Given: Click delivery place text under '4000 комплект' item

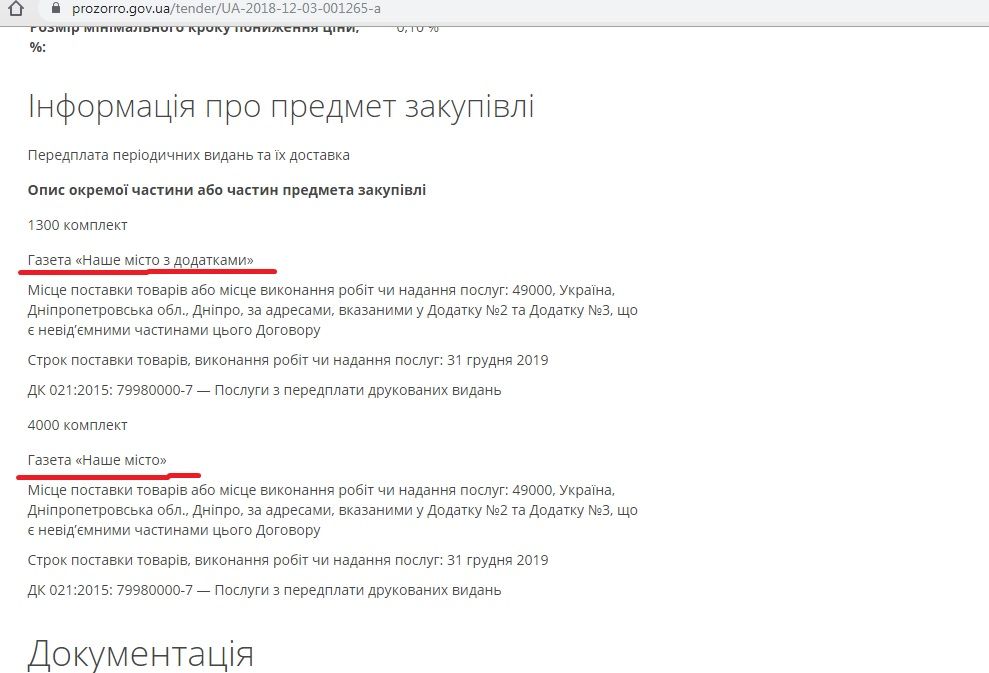Looking at the screenshot, I should click(332, 510).
